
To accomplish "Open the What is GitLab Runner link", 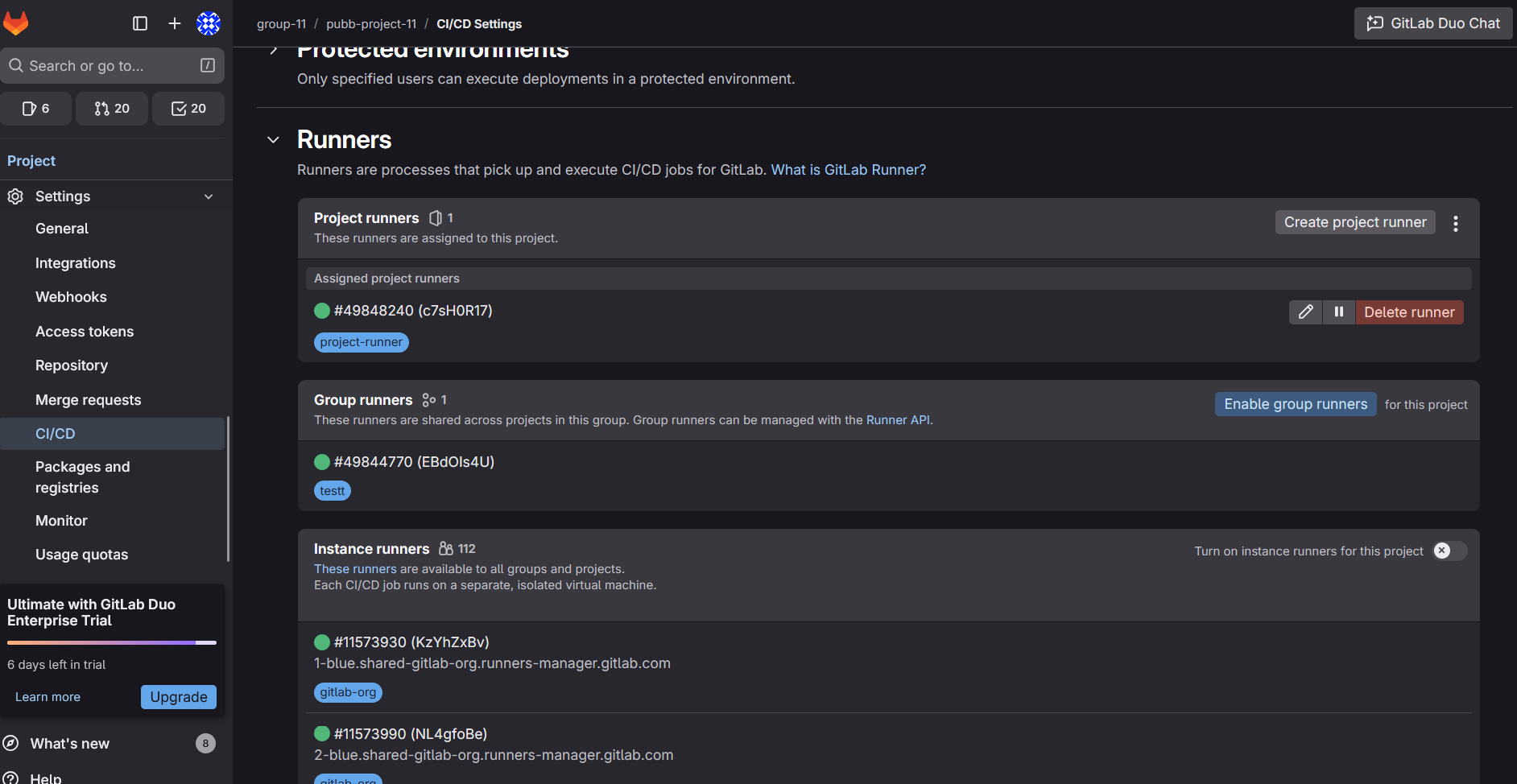I will point(848,170).
